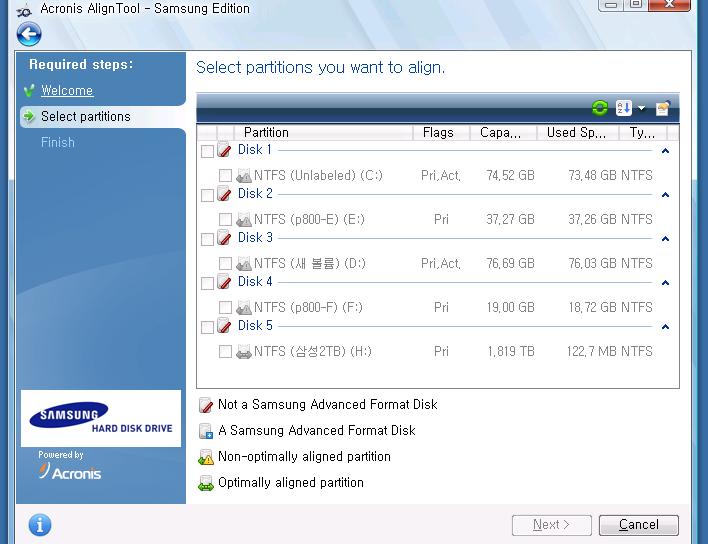Click the blue back arrow button
The height and width of the screenshot is (544, 708).
click(29, 34)
